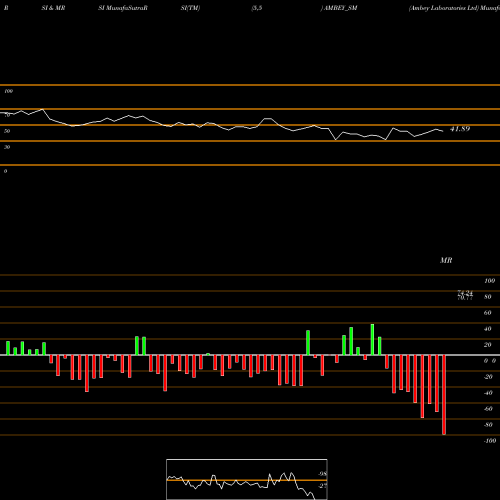Select the longest red bar at far right
Screen dimensions: 500x500
(x=444, y=395)
